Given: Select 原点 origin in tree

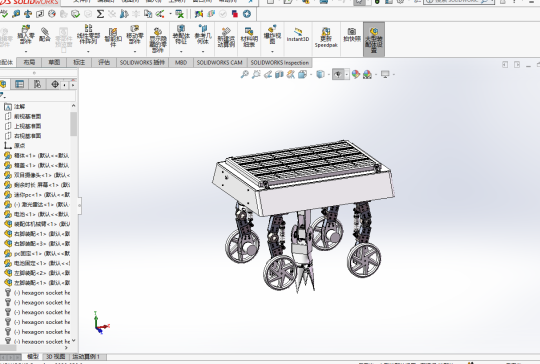Looking at the screenshot, I should (19, 145).
